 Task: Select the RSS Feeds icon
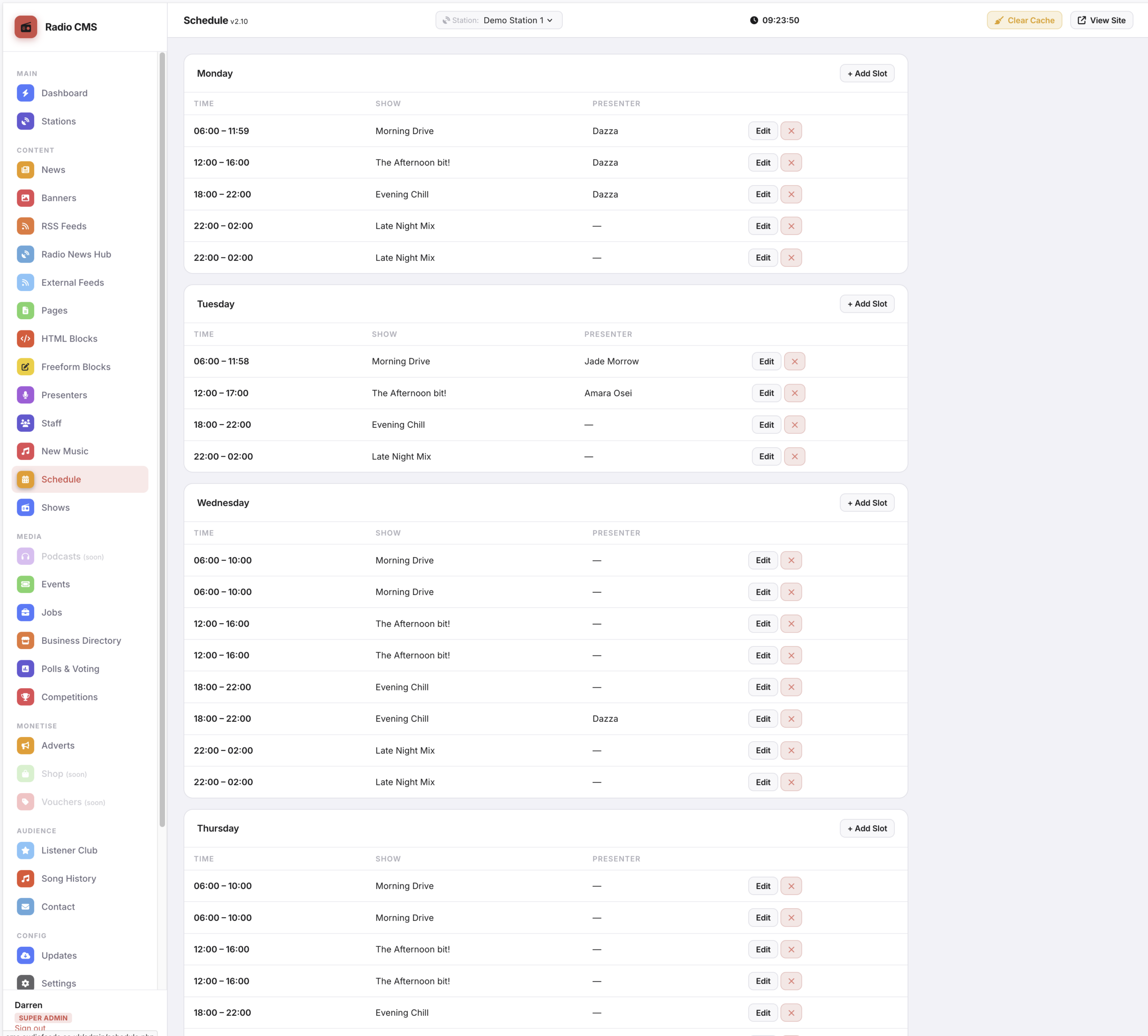coord(26,226)
